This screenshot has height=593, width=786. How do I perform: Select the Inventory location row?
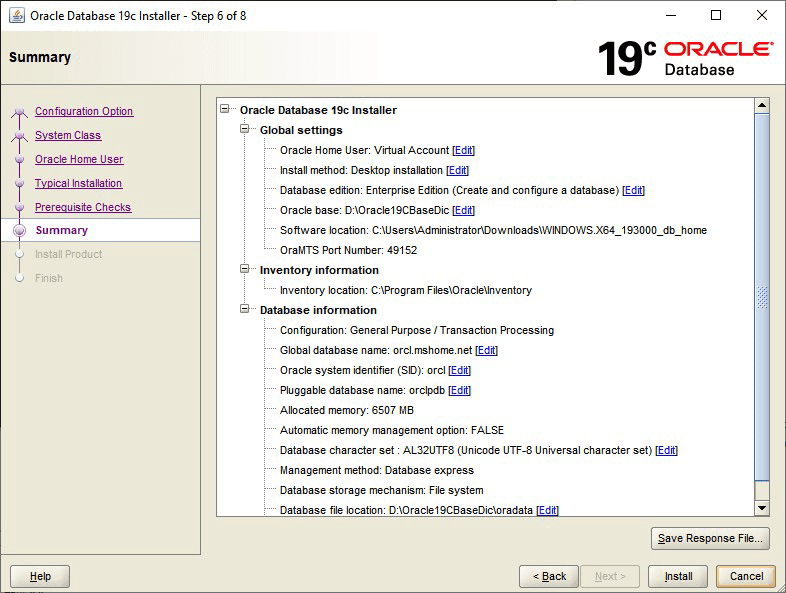(406, 290)
